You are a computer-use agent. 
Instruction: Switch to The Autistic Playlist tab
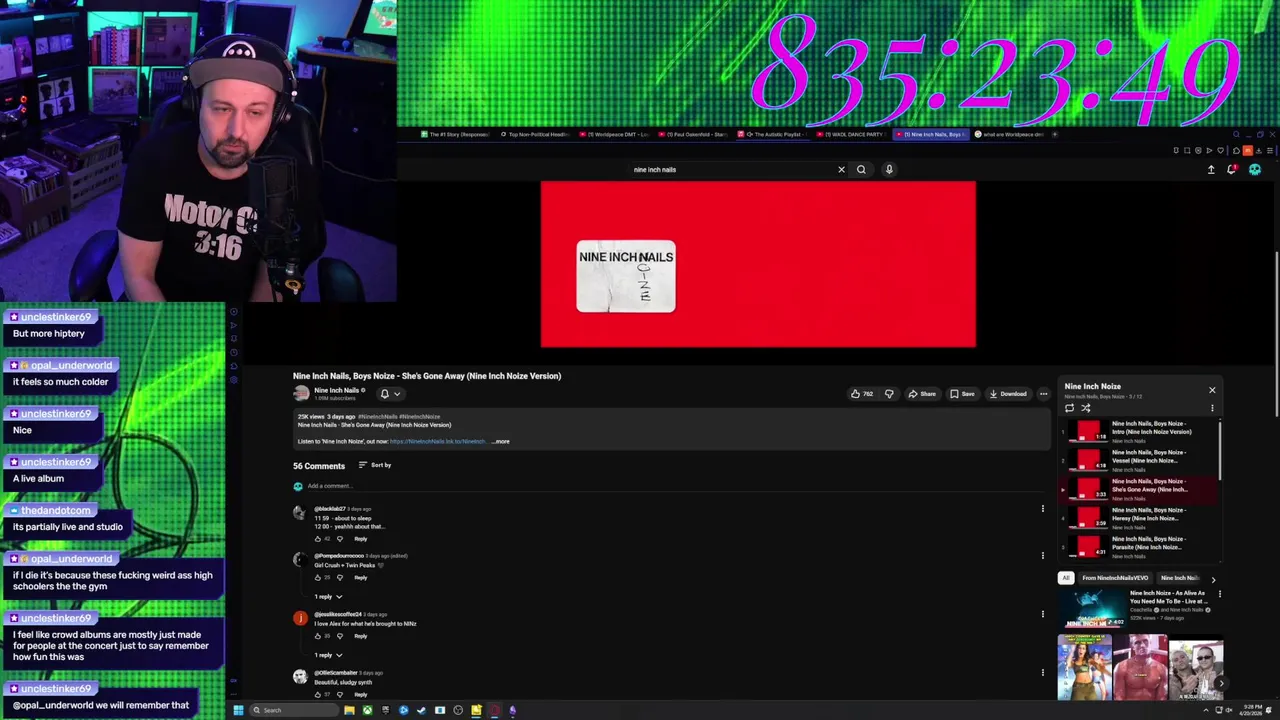[x=775, y=134]
